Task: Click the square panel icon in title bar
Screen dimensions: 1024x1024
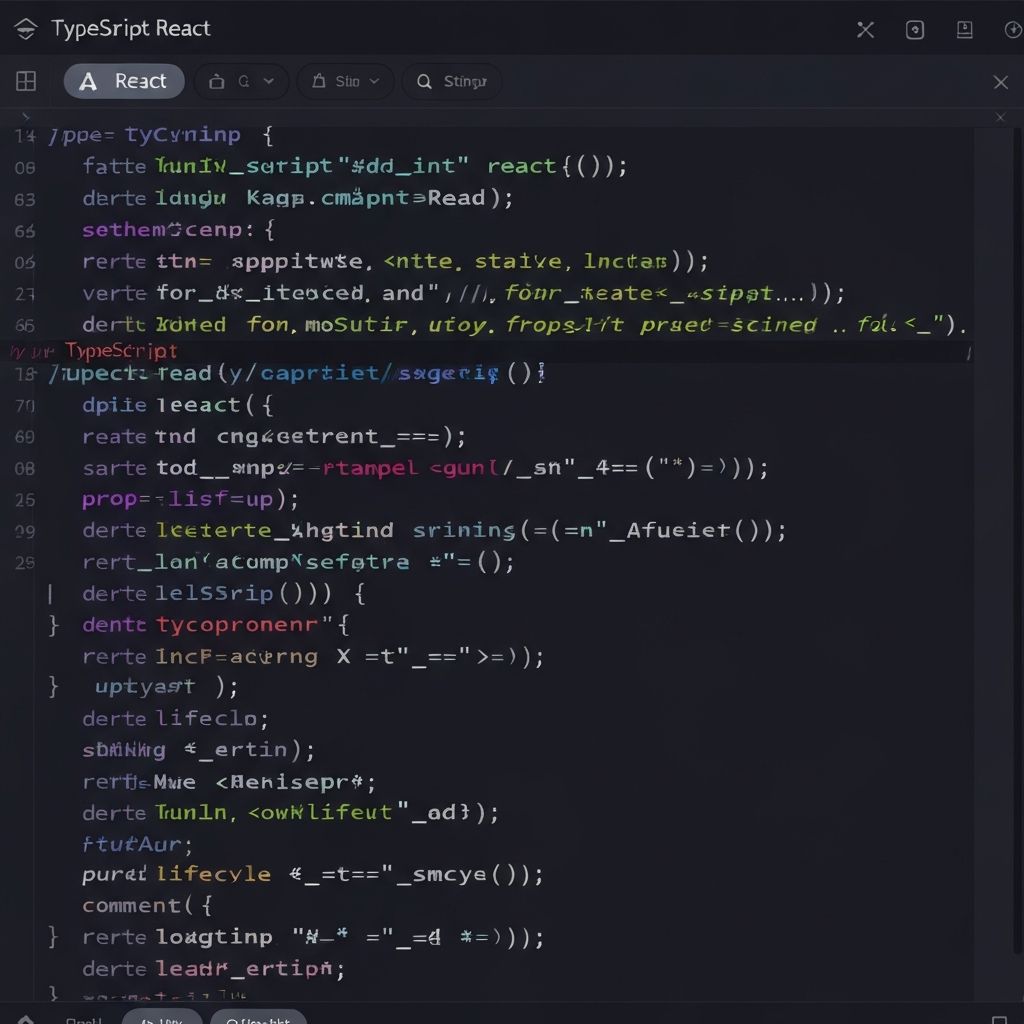Action: [x=915, y=30]
